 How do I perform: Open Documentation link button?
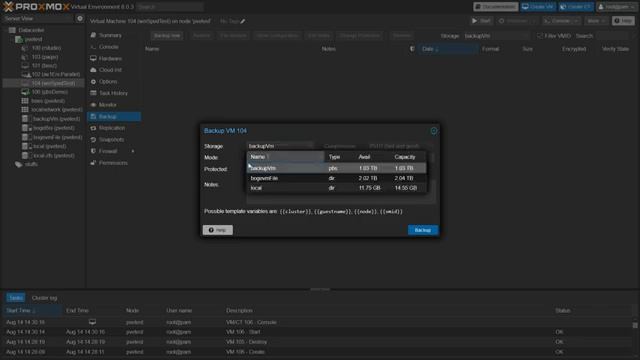(496, 7)
